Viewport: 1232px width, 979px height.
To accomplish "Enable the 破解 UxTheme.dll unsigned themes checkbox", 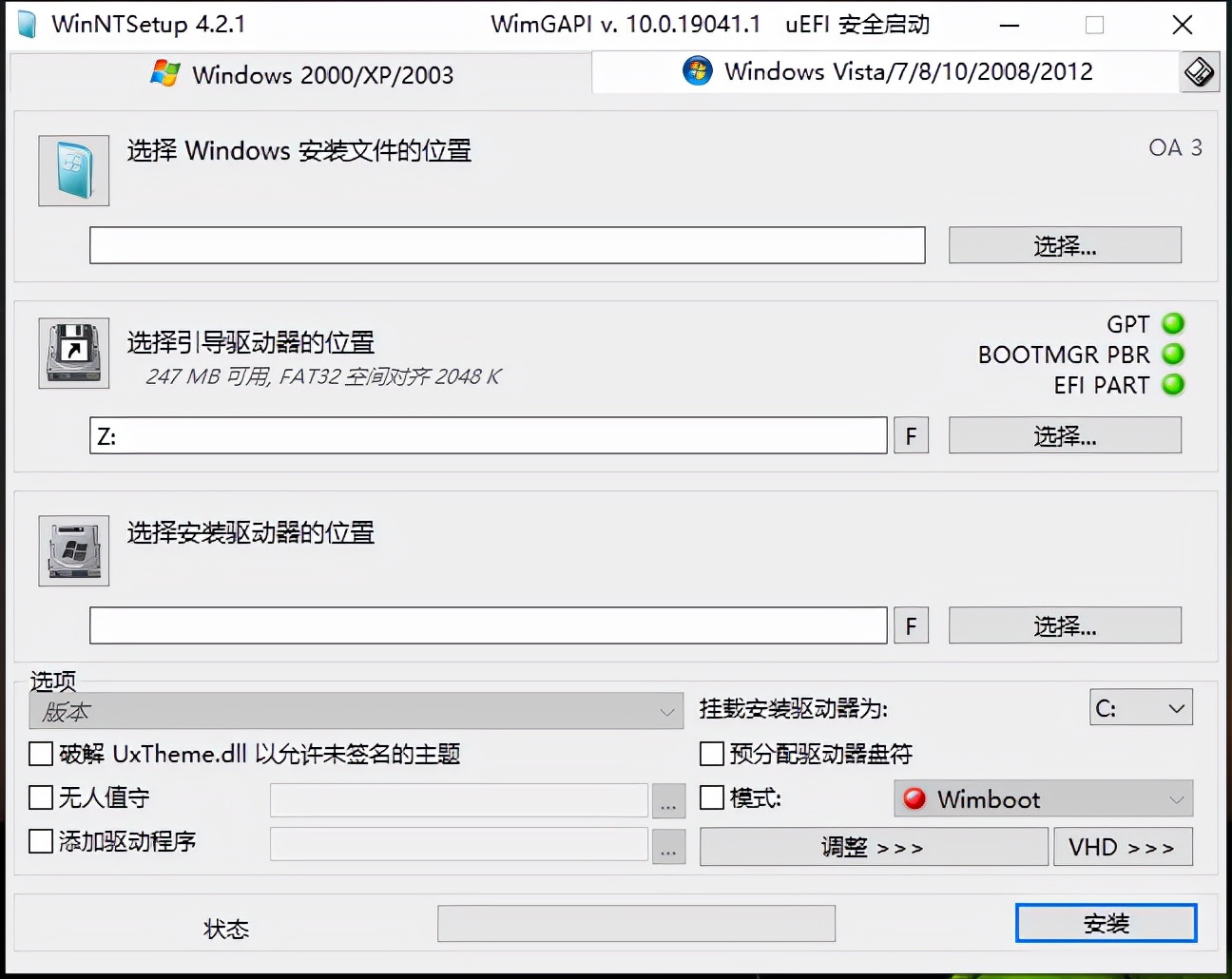I will (x=41, y=754).
